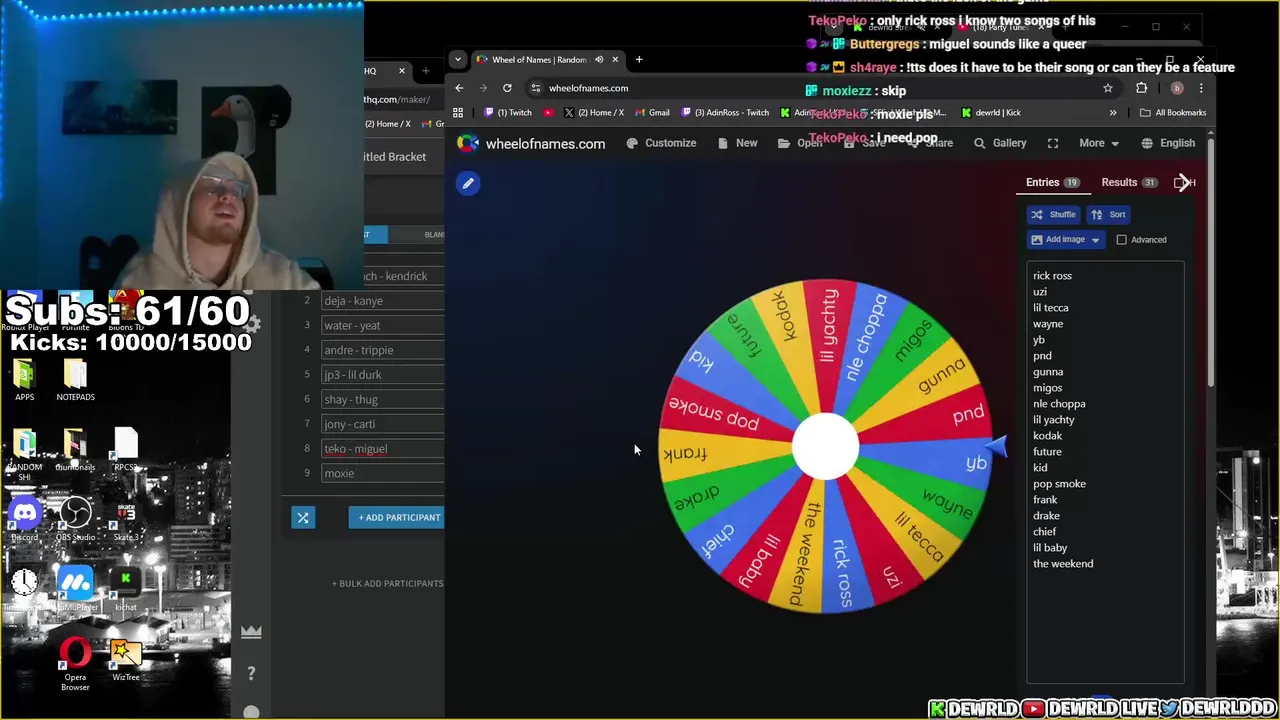The width and height of the screenshot is (1280, 720).
Task: Click the entries text box
Action: pos(1105,472)
